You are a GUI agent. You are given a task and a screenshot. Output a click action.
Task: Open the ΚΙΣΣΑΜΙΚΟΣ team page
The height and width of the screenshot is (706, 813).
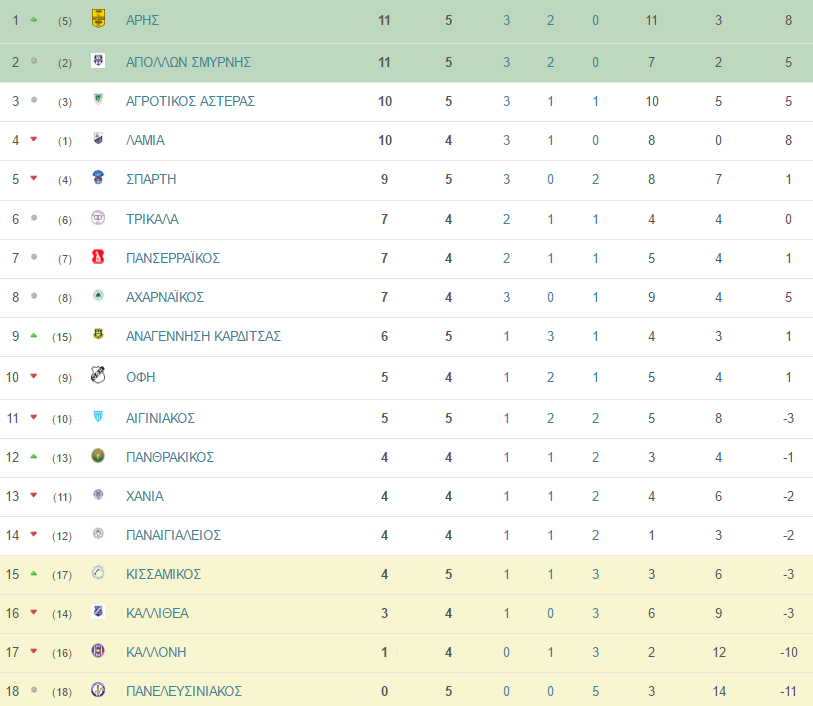coord(163,574)
